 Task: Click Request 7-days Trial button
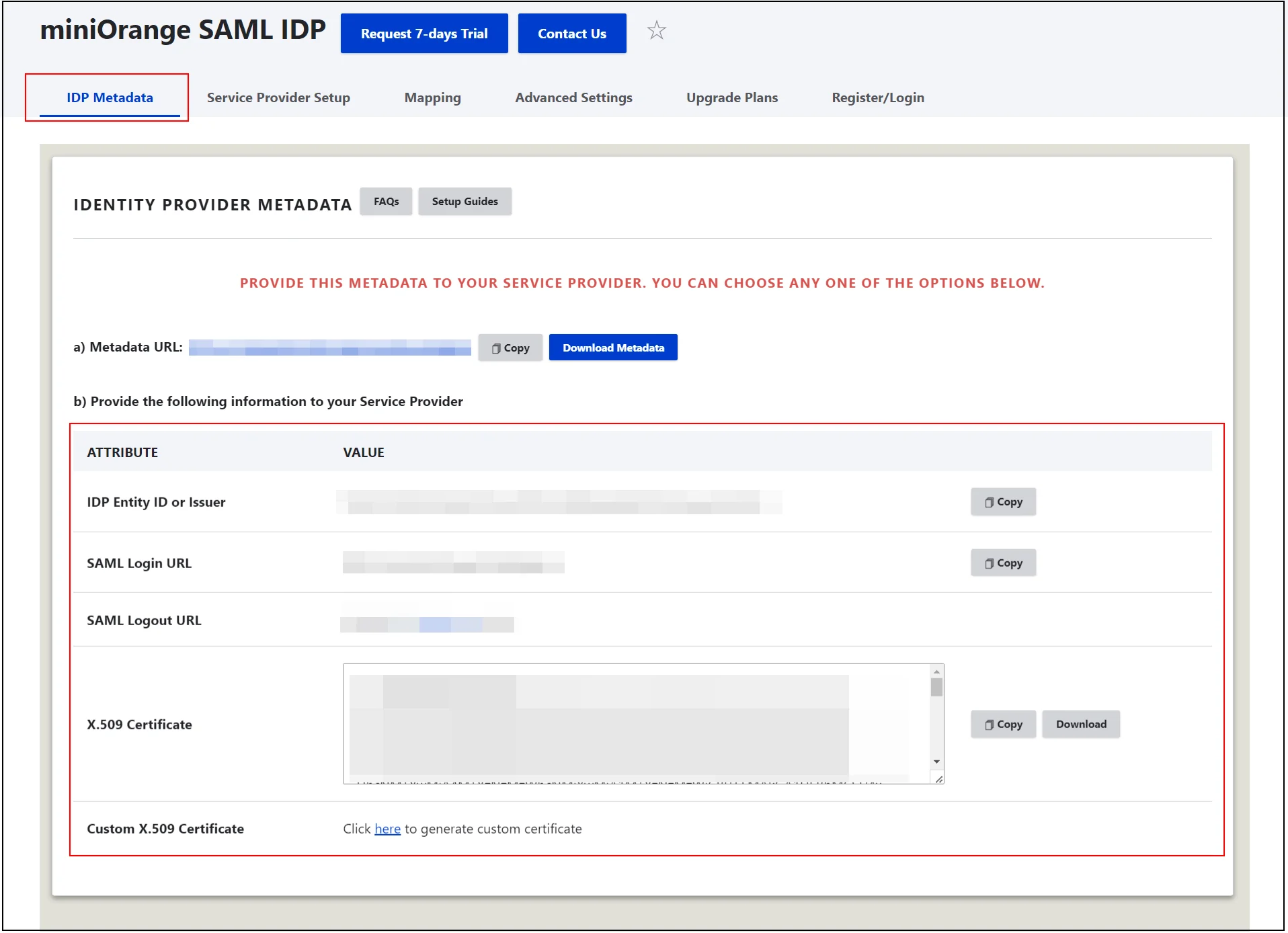[x=424, y=33]
